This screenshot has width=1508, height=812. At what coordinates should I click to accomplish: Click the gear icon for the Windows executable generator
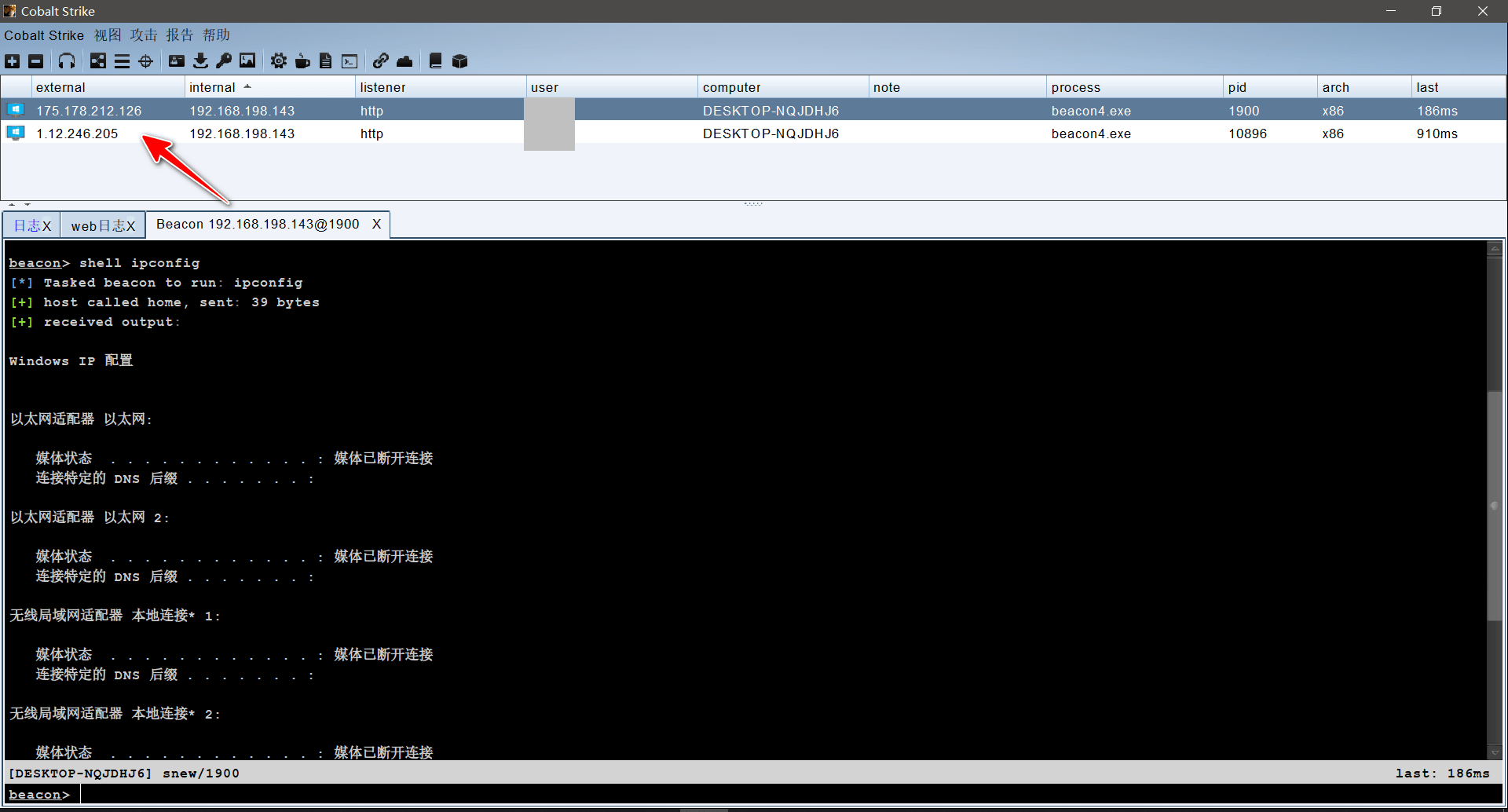[279, 61]
